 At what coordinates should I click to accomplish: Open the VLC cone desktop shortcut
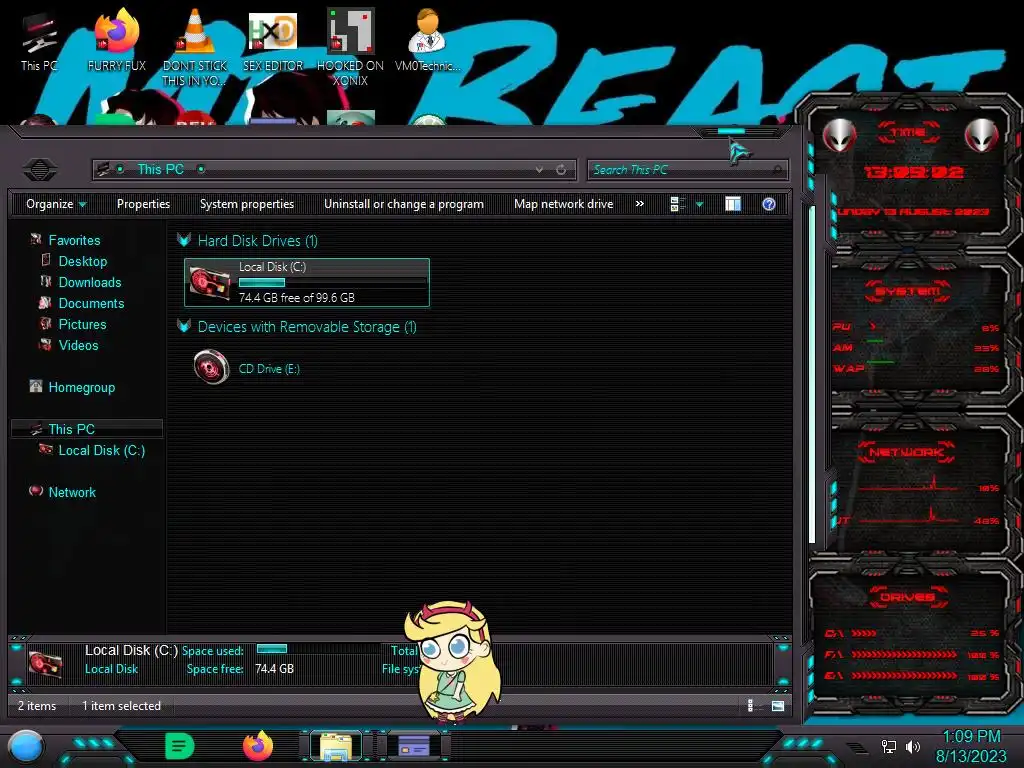(195, 47)
